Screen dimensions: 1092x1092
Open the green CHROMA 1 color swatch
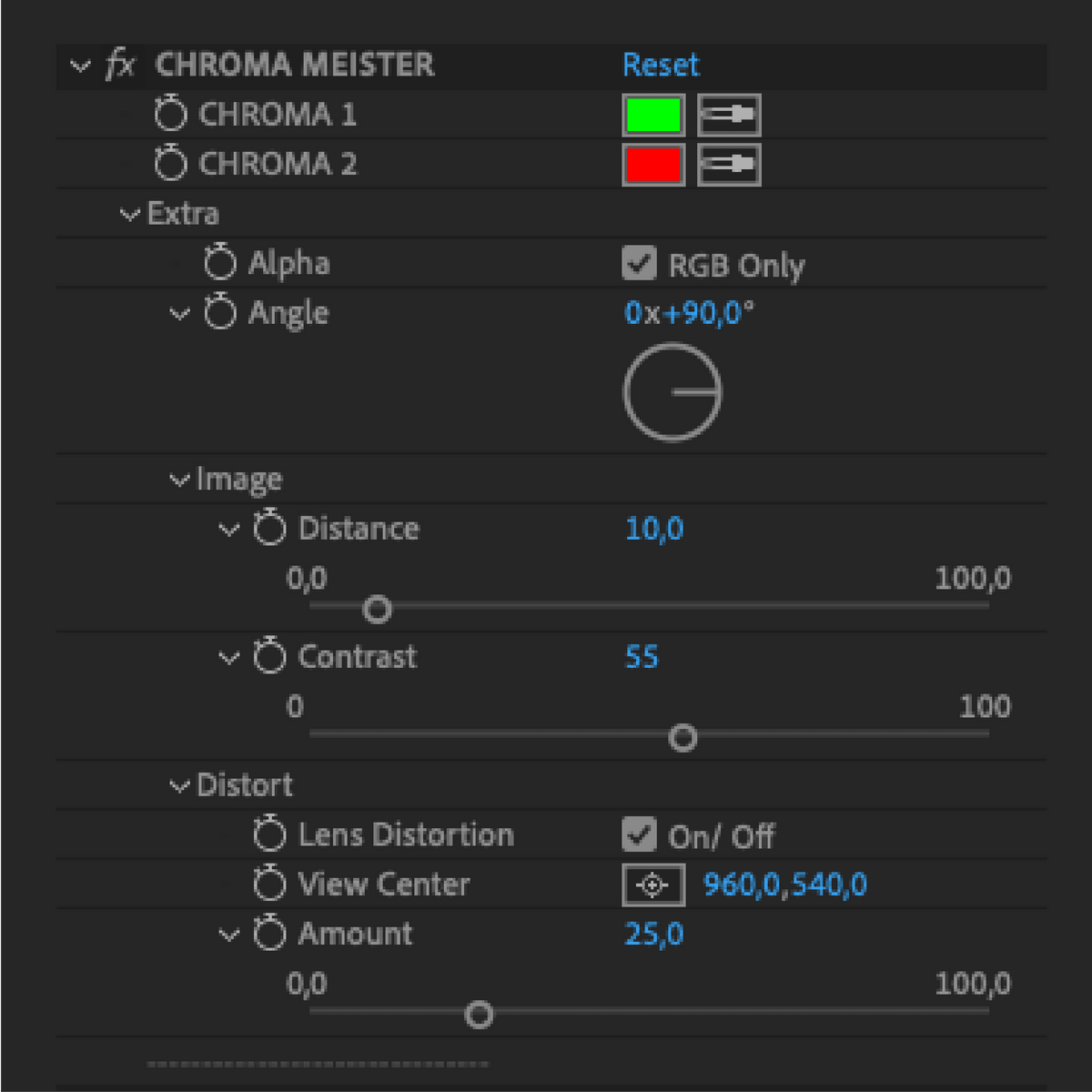653,115
